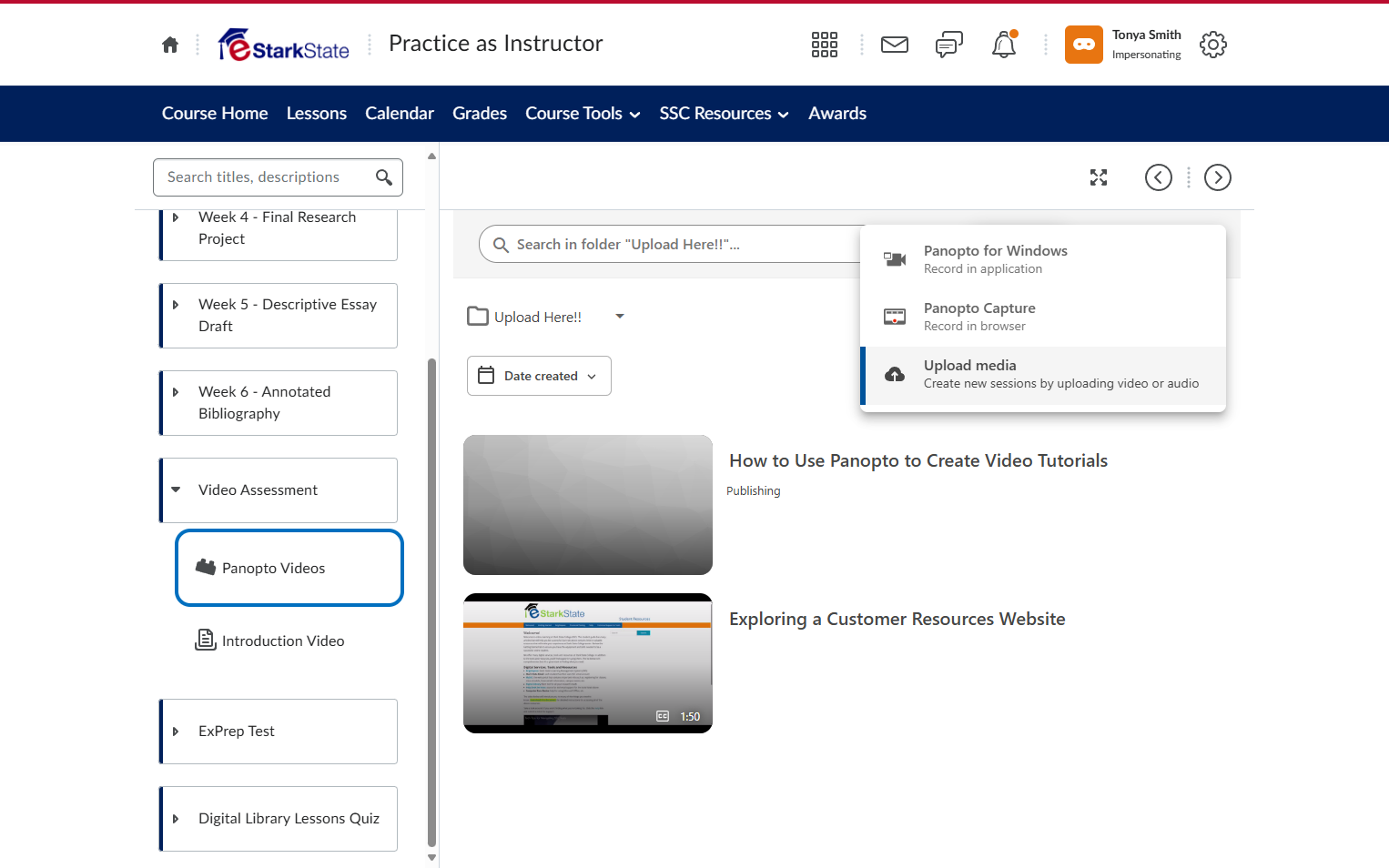Open the Course Home tab

pos(215,114)
